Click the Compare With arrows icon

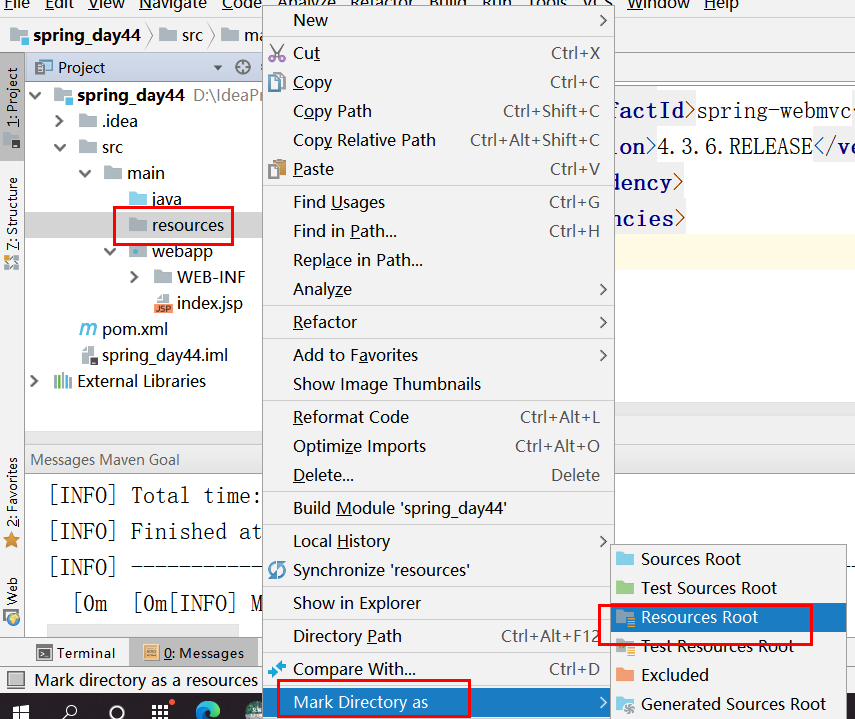(277, 668)
